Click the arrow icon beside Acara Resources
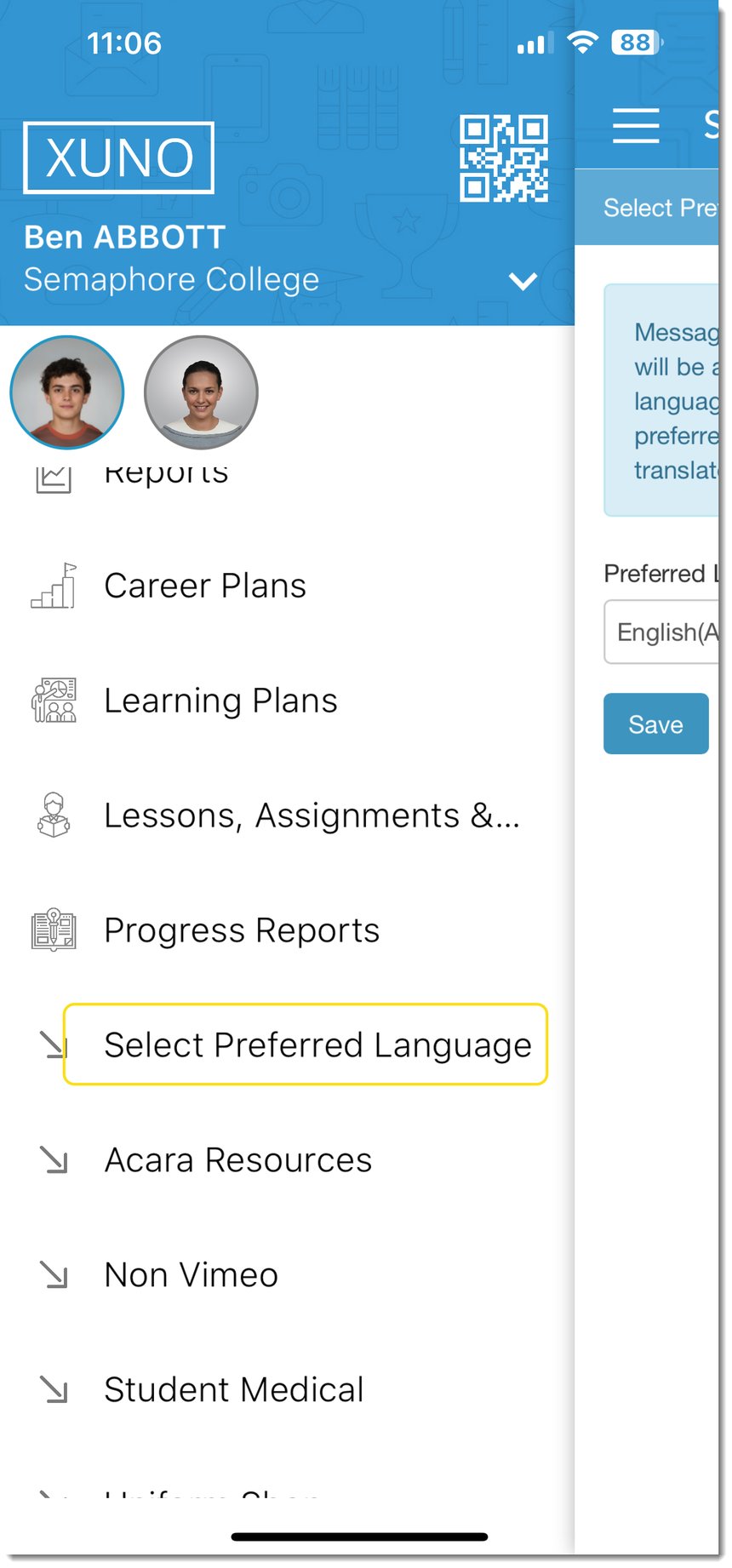The image size is (732, 1568). point(54,1159)
